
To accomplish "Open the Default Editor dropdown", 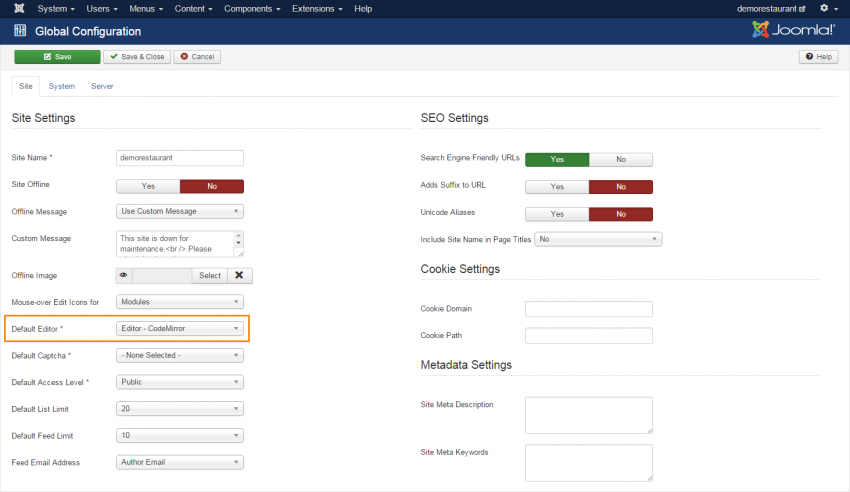I will [180, 328].
